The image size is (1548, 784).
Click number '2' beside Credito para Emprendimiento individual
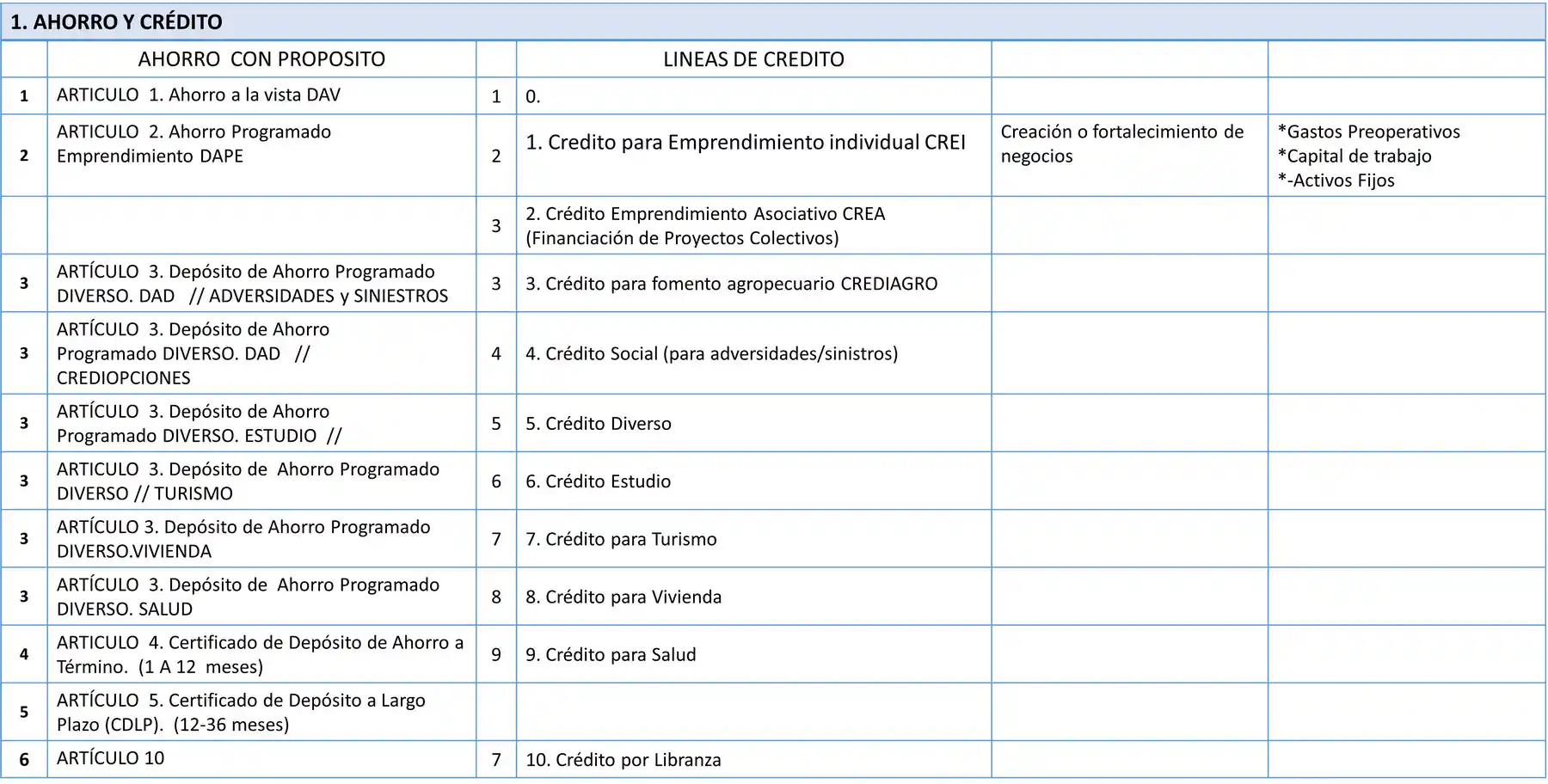[x=496, y=156]
